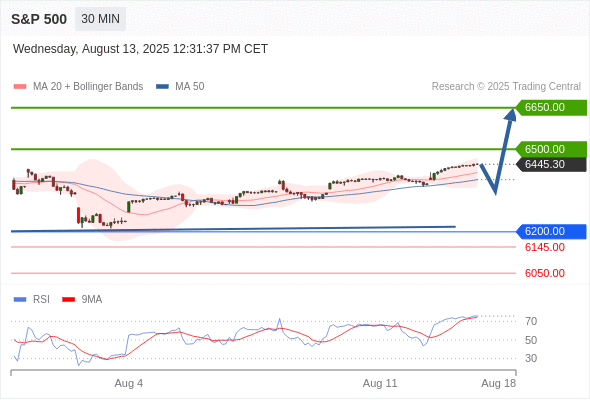Click the Aug 18 date axis label
This screenshot has width=590, height=400.
499,383
